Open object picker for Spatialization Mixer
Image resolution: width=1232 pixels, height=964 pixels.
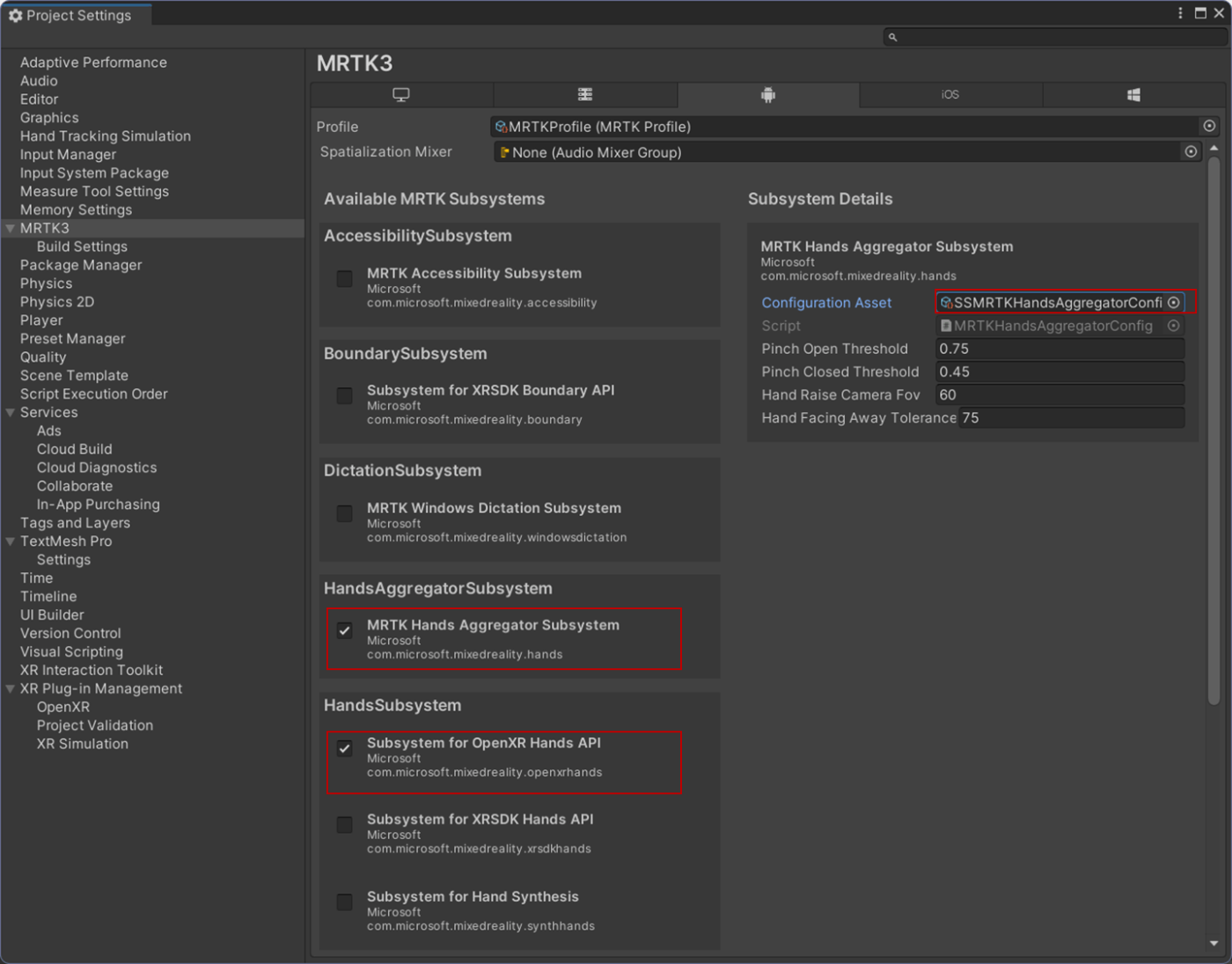[1191, 151]
